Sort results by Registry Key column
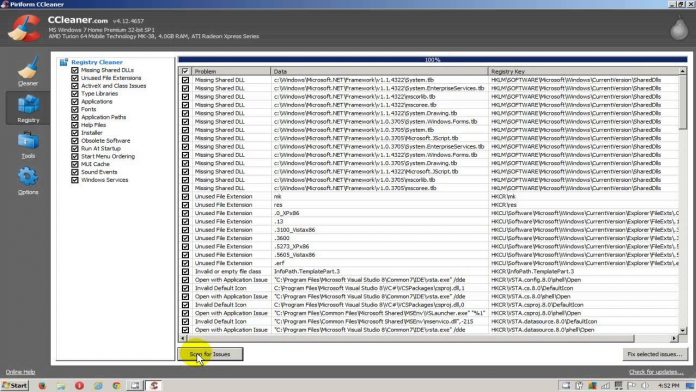 tap(583, 71)
